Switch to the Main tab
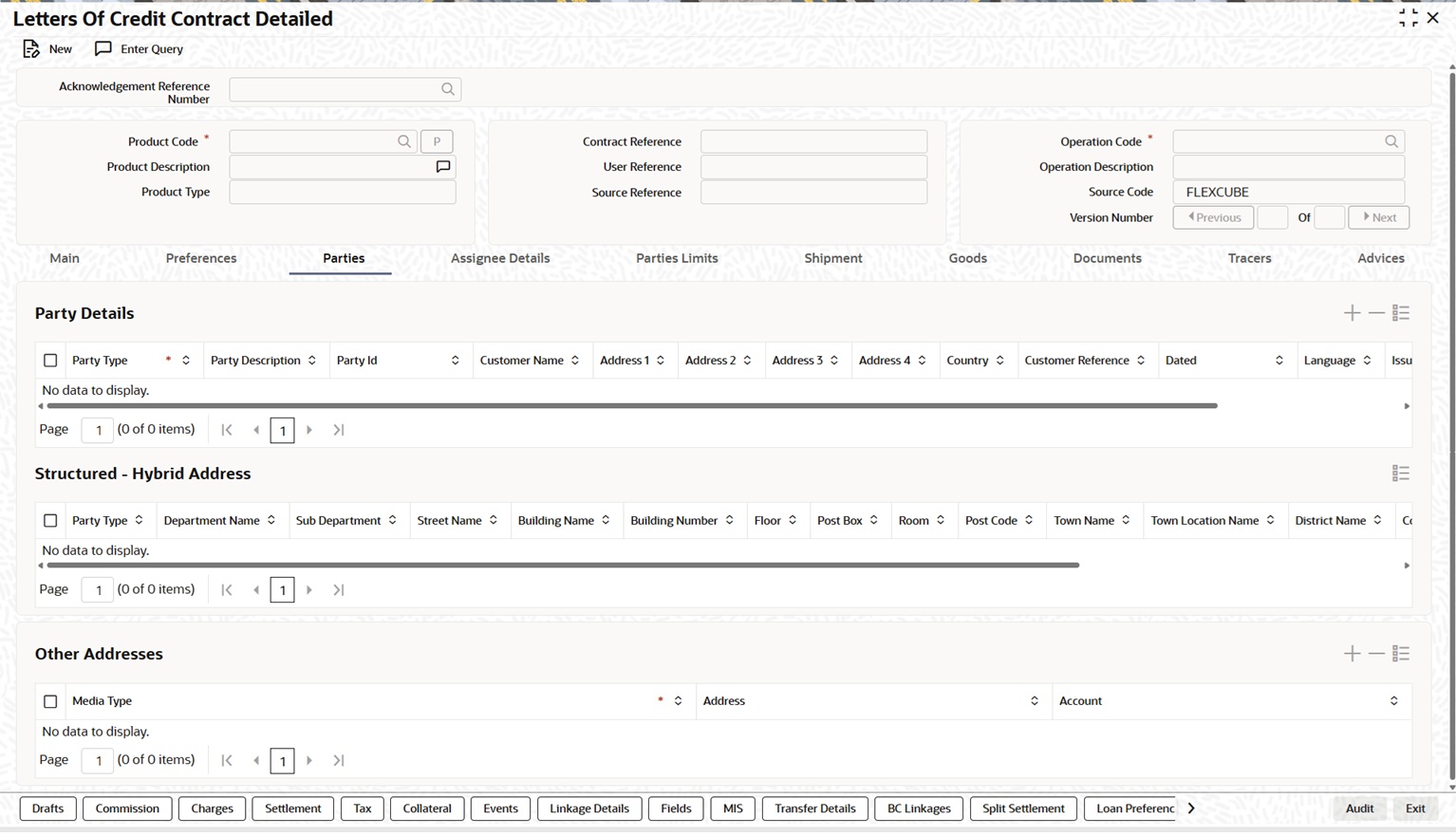The width and height of the screenshot is (1456, 836). coord(65,258)
